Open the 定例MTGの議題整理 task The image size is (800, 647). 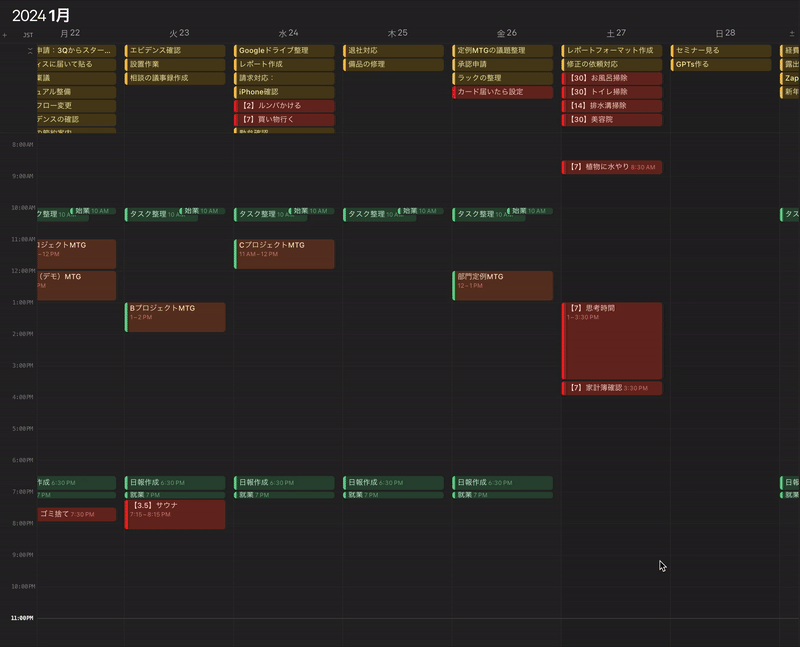tap(503, 51)
